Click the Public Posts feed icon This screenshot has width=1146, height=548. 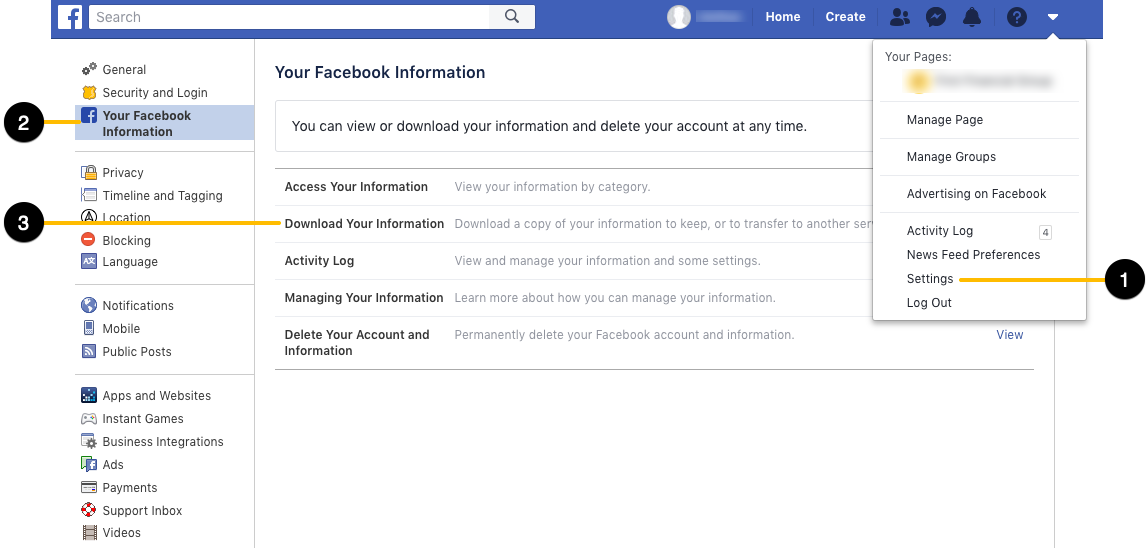pos(89,351)
